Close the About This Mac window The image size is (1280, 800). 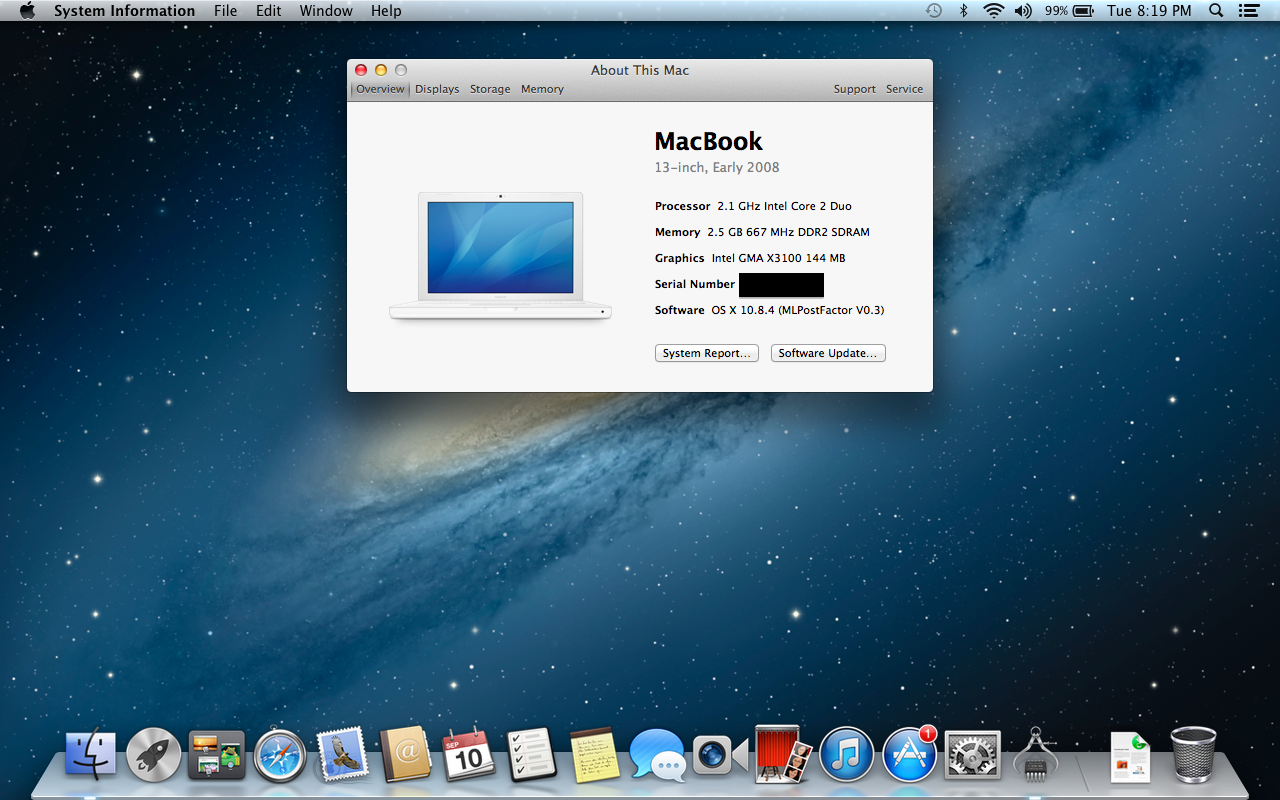coord(361,70)
